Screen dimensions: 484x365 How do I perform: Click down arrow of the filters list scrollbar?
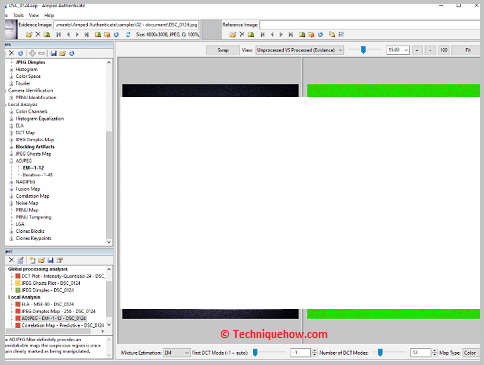[109, 242]
